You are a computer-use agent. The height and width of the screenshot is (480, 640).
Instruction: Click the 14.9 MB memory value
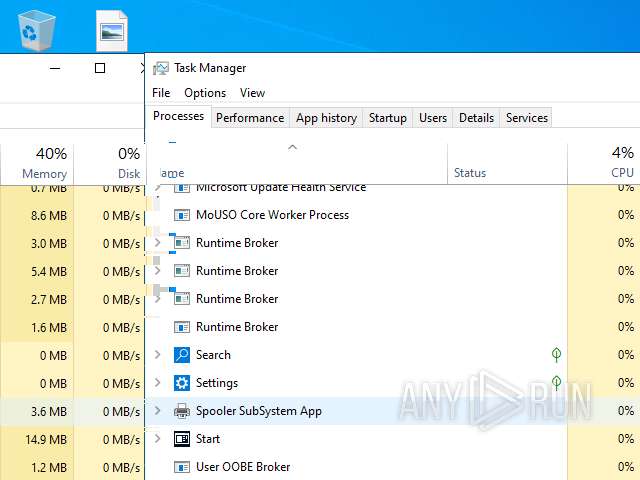(x=46, y=440)
